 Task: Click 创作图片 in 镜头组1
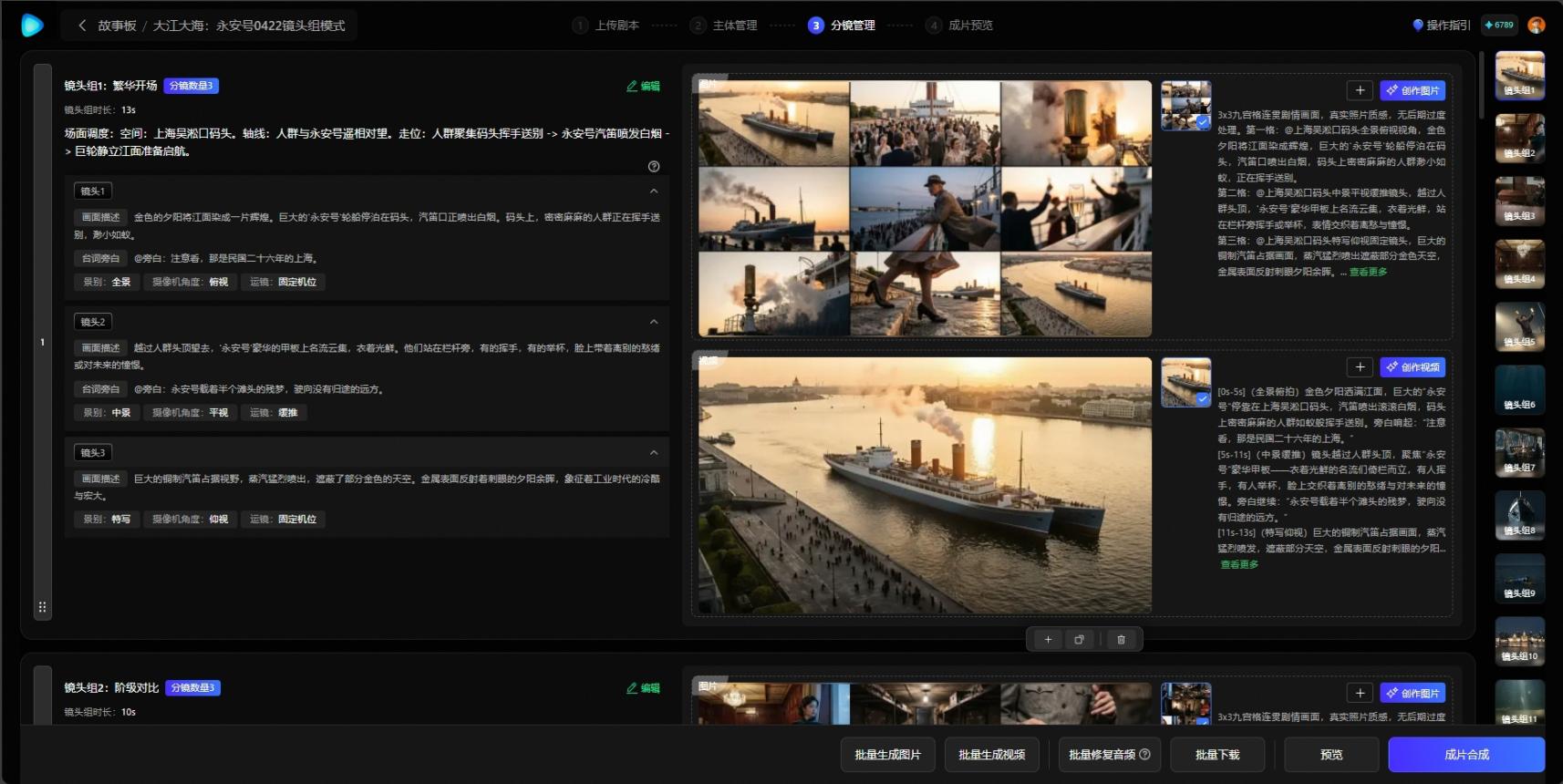1413,90
